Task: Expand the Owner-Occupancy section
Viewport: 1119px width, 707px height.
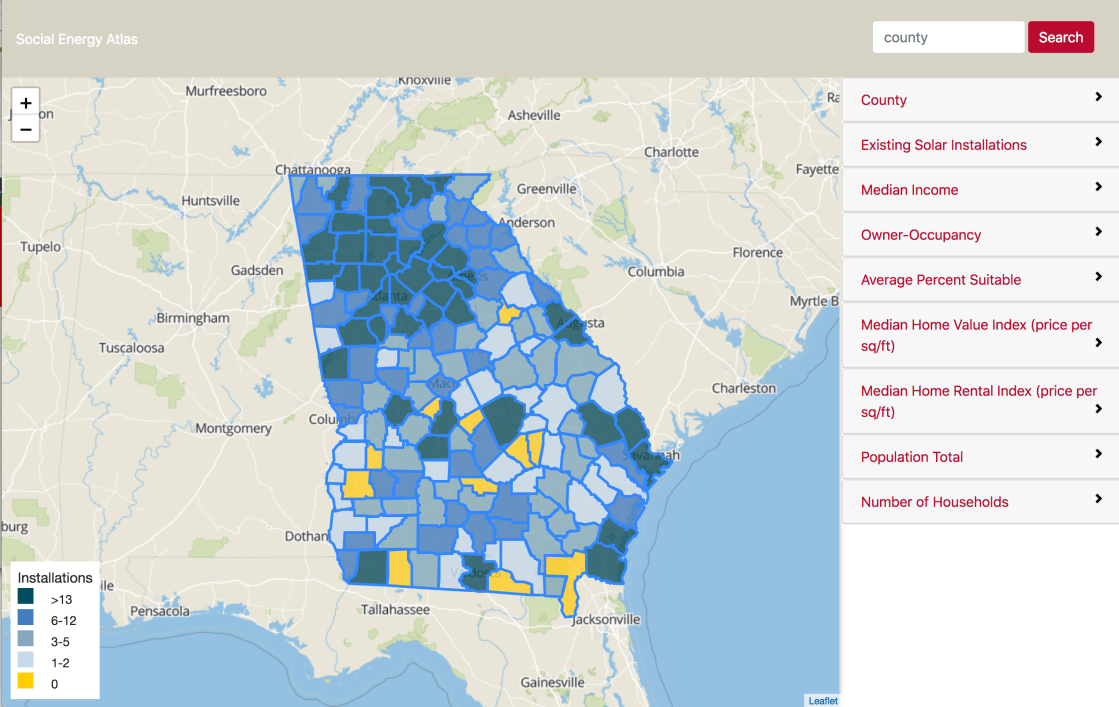Action: [x=979, y=234]
